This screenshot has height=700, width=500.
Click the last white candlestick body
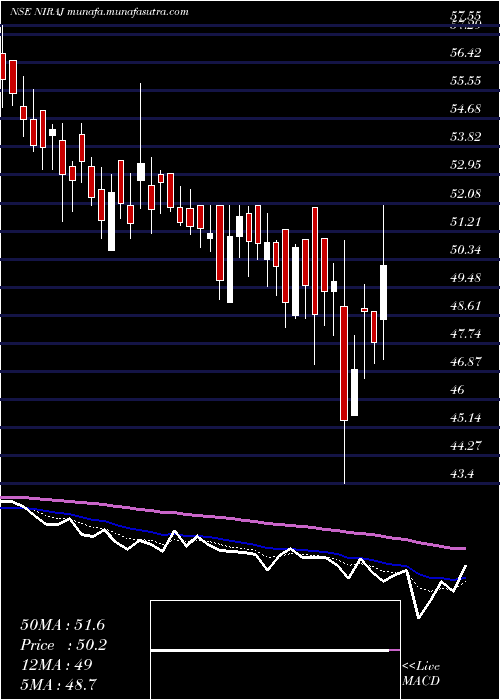[383, 292]
